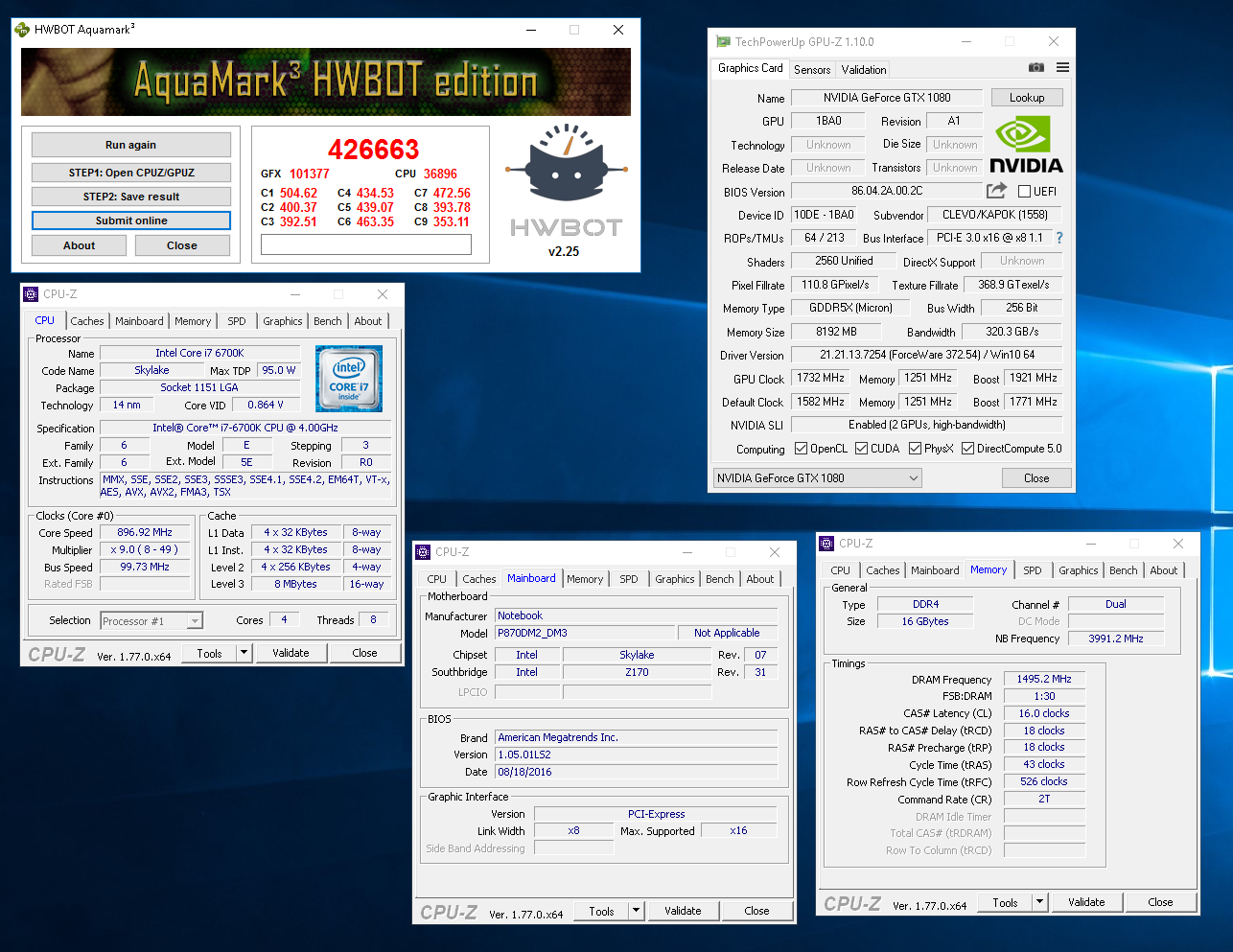Click the GPU-Z screenshot camera icon
The height and width of the screenshot is (952, 1233).
[x=1036, y=68]
